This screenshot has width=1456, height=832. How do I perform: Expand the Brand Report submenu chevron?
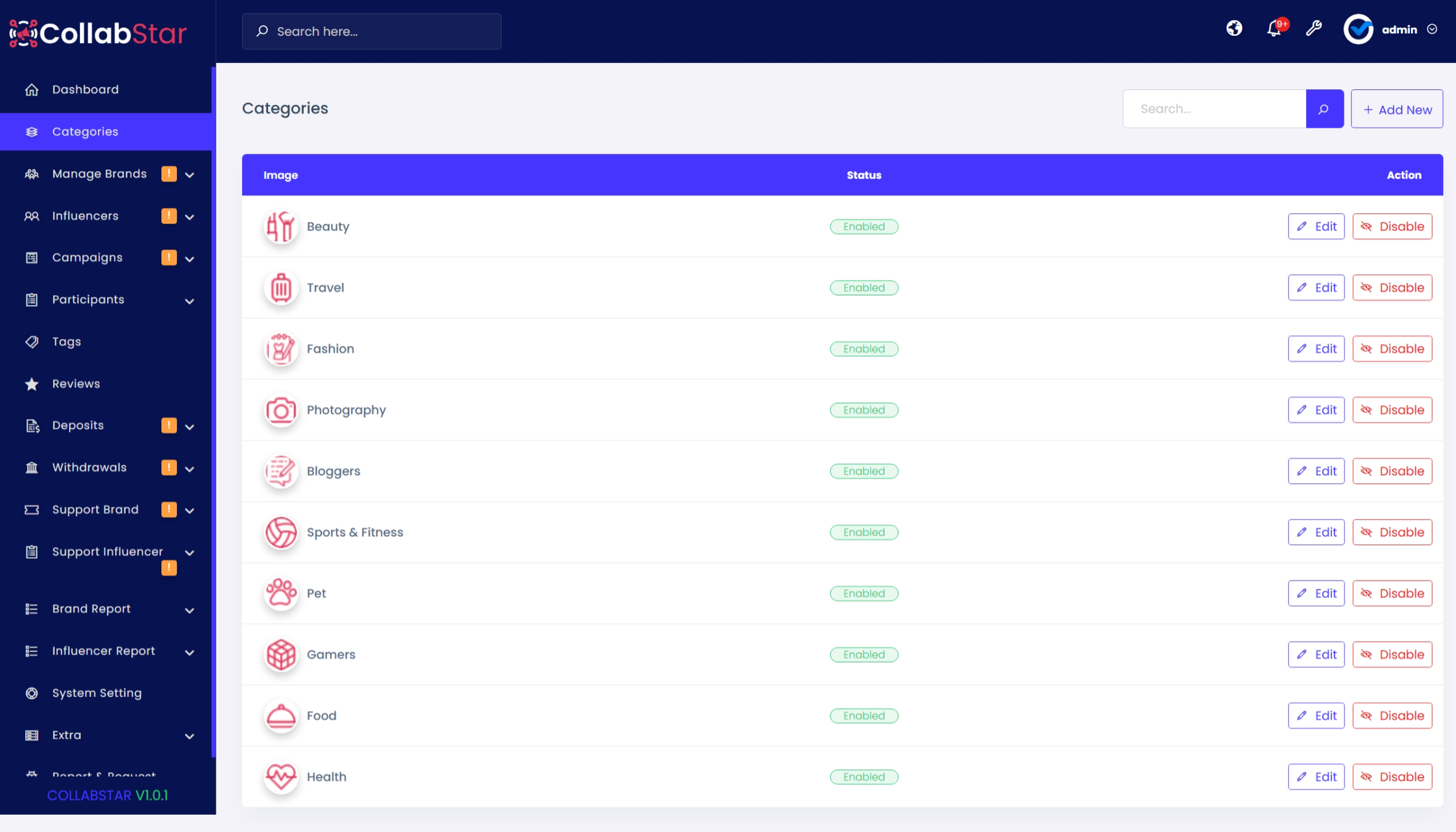(x=190, y=610)
